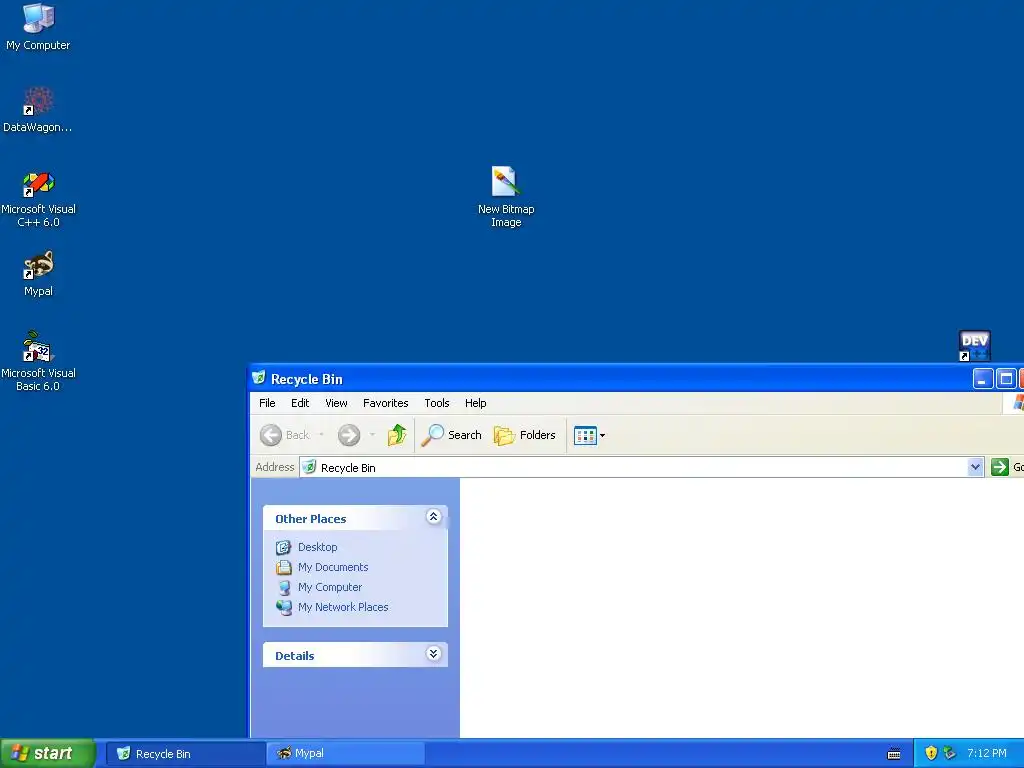This screenshot has height=768, width=1024.
Task: Expand the Details panel
Action: click(x=433, y=654)
